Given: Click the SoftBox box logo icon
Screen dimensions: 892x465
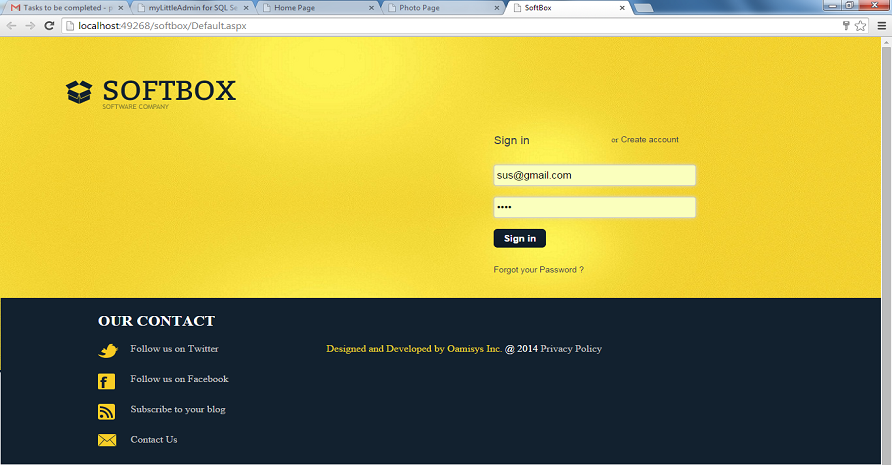Looking at the screenshot, I should click(79, 92).
